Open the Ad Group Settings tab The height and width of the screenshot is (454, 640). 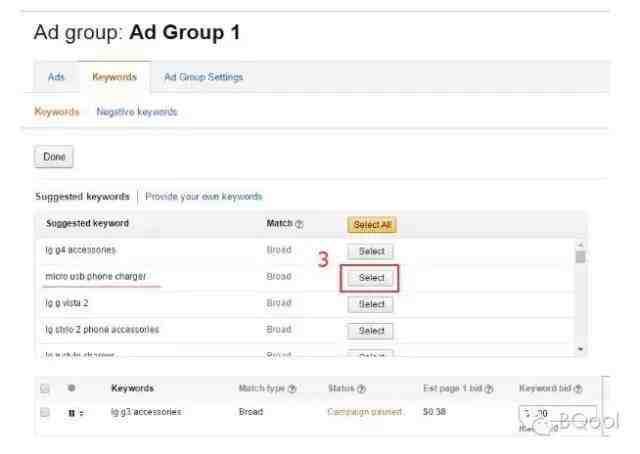203,77
